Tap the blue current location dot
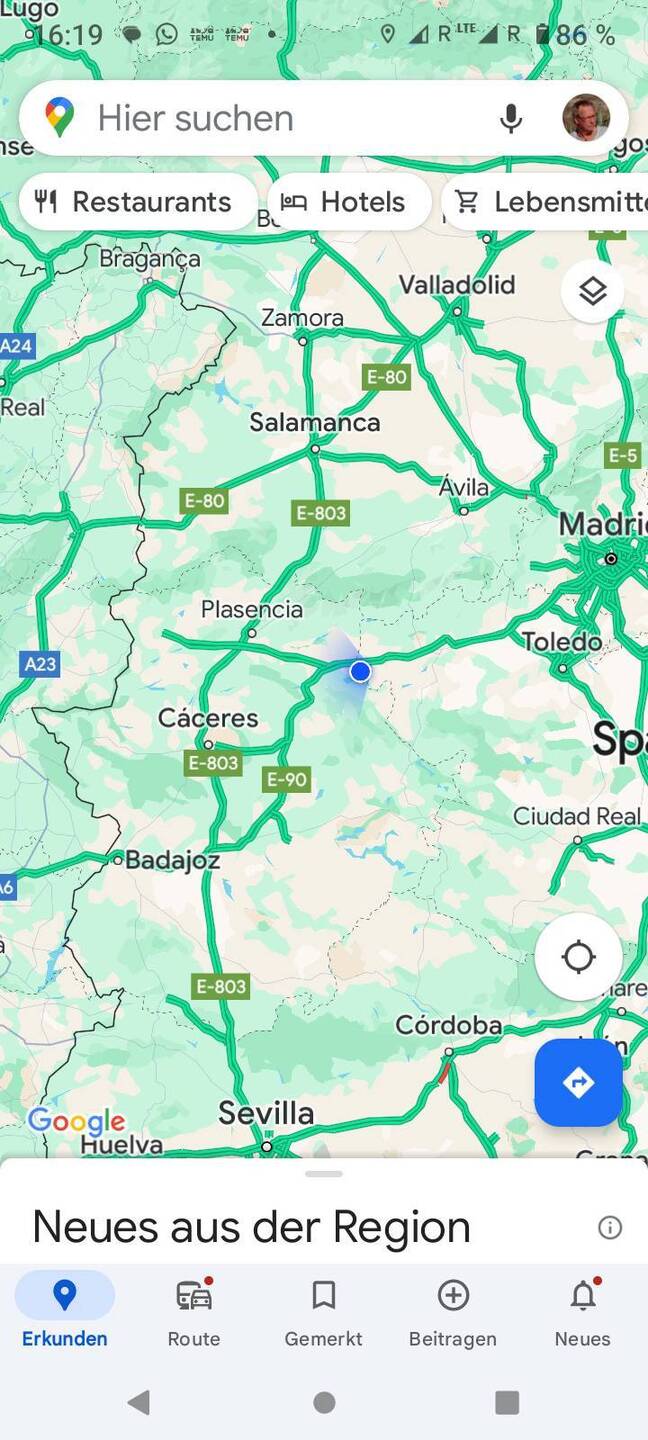Screen dimensions: 648x1440 click(360, 671)
